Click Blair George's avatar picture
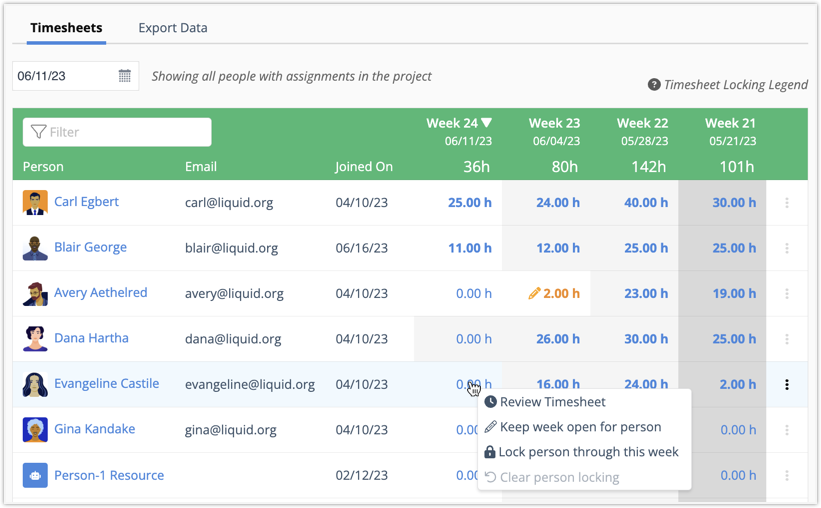 35,248
